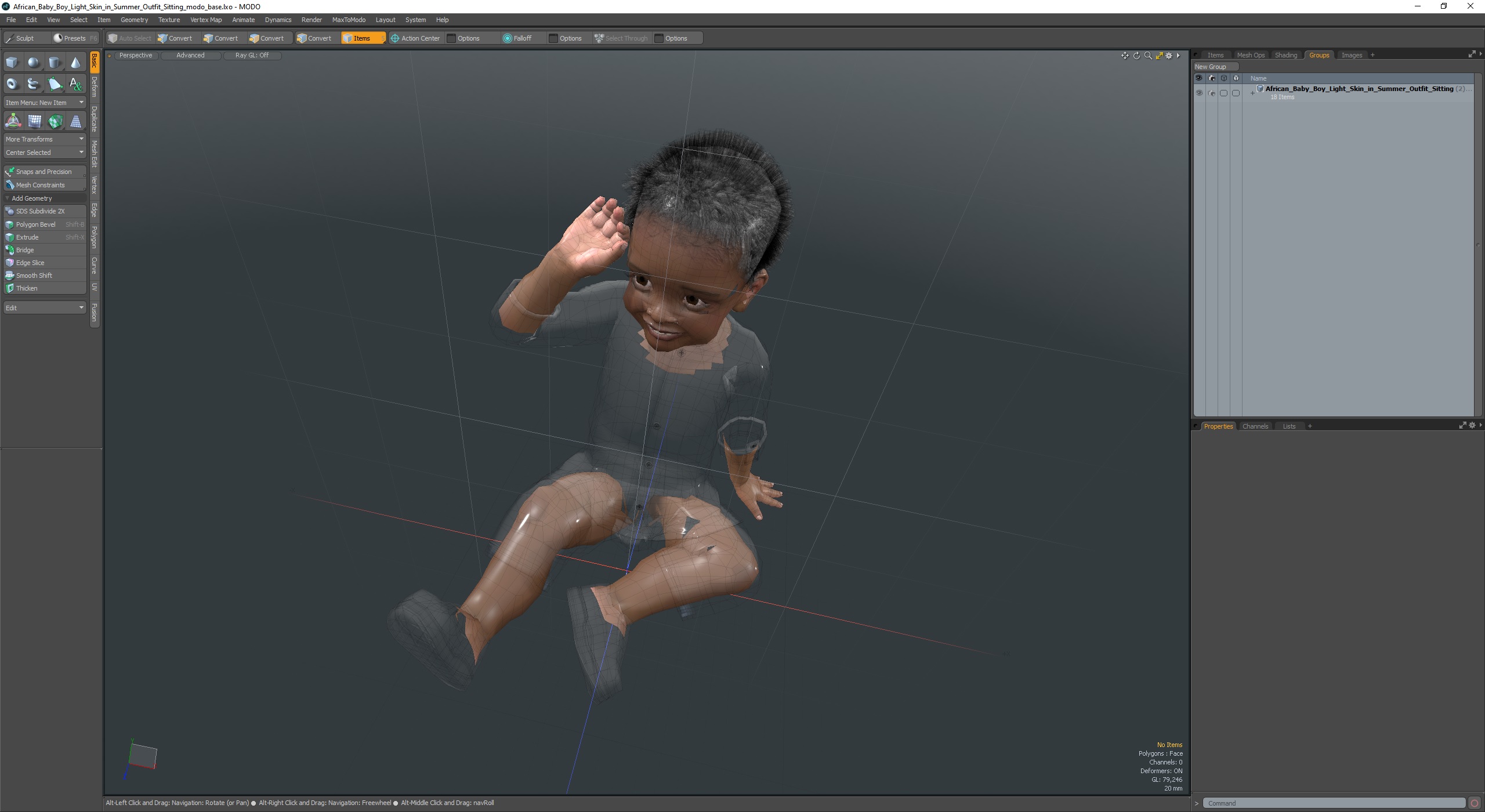Switch to the Shading tab

pos(1285,55)
